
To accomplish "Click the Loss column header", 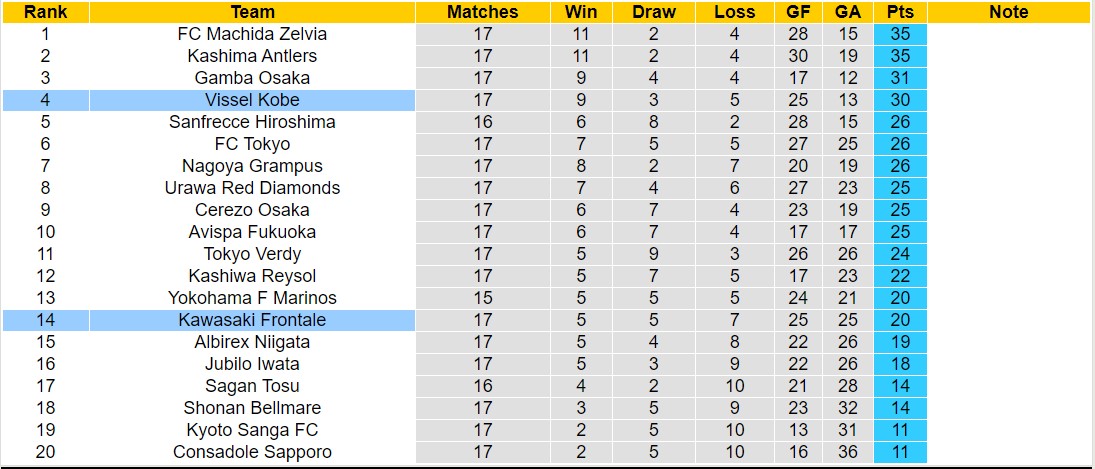I will tap(735, 12).
